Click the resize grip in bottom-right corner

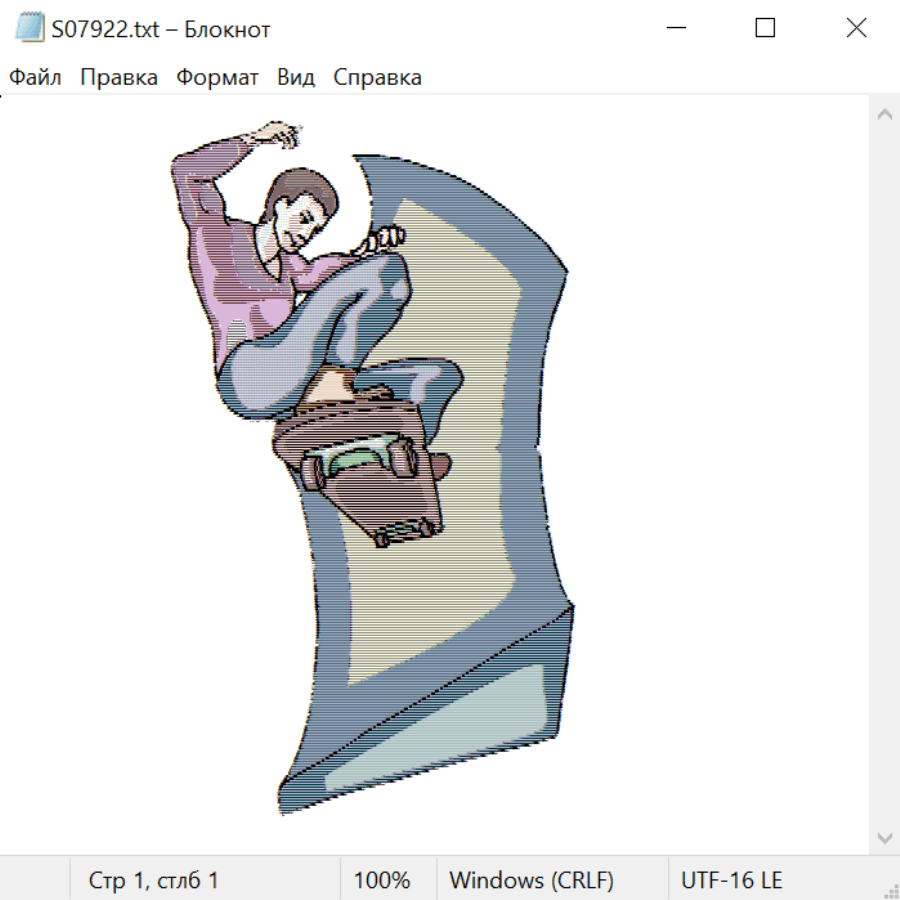point(890,890)
